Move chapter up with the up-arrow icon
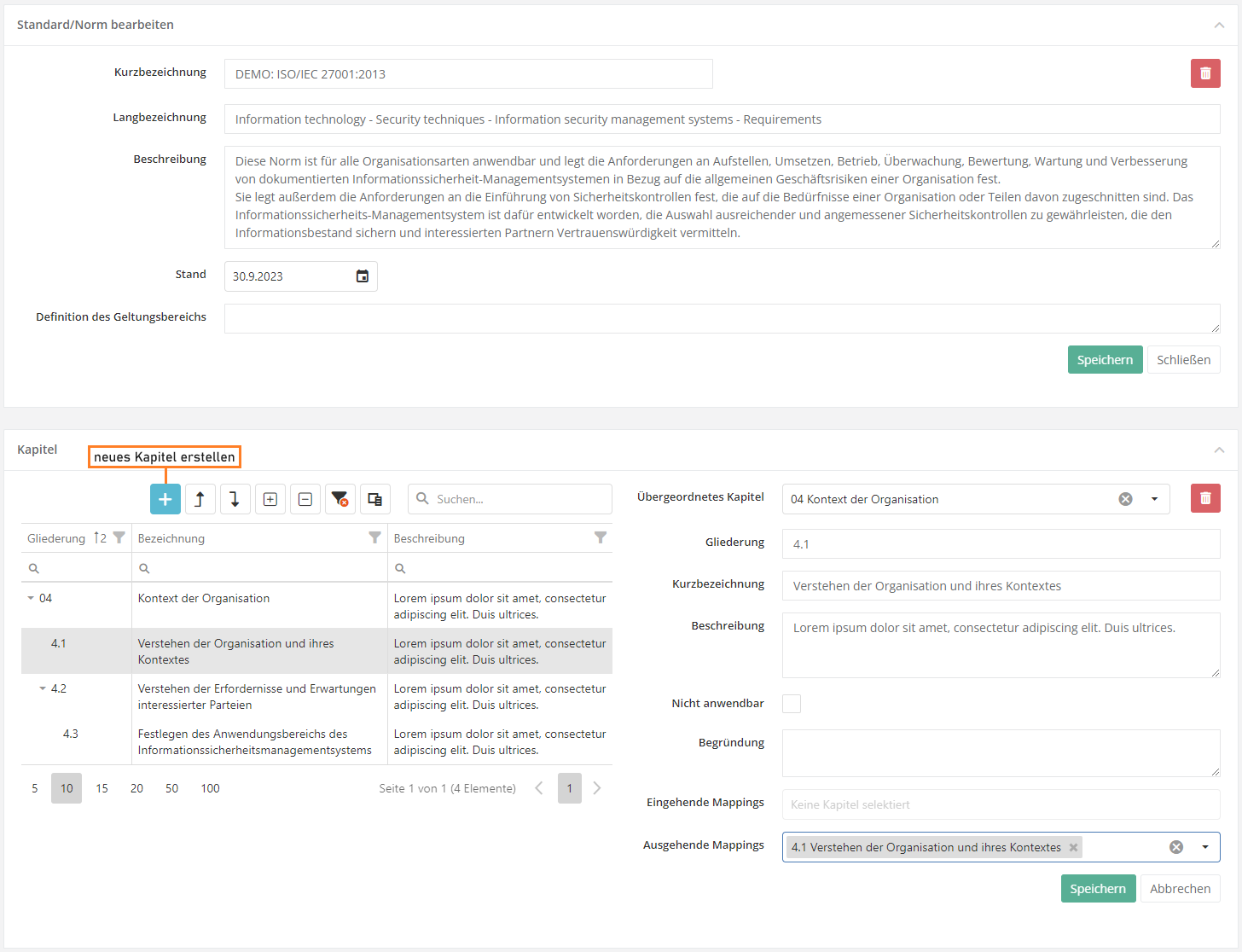Screen dimensions: 1242x952 pos(200,499)
